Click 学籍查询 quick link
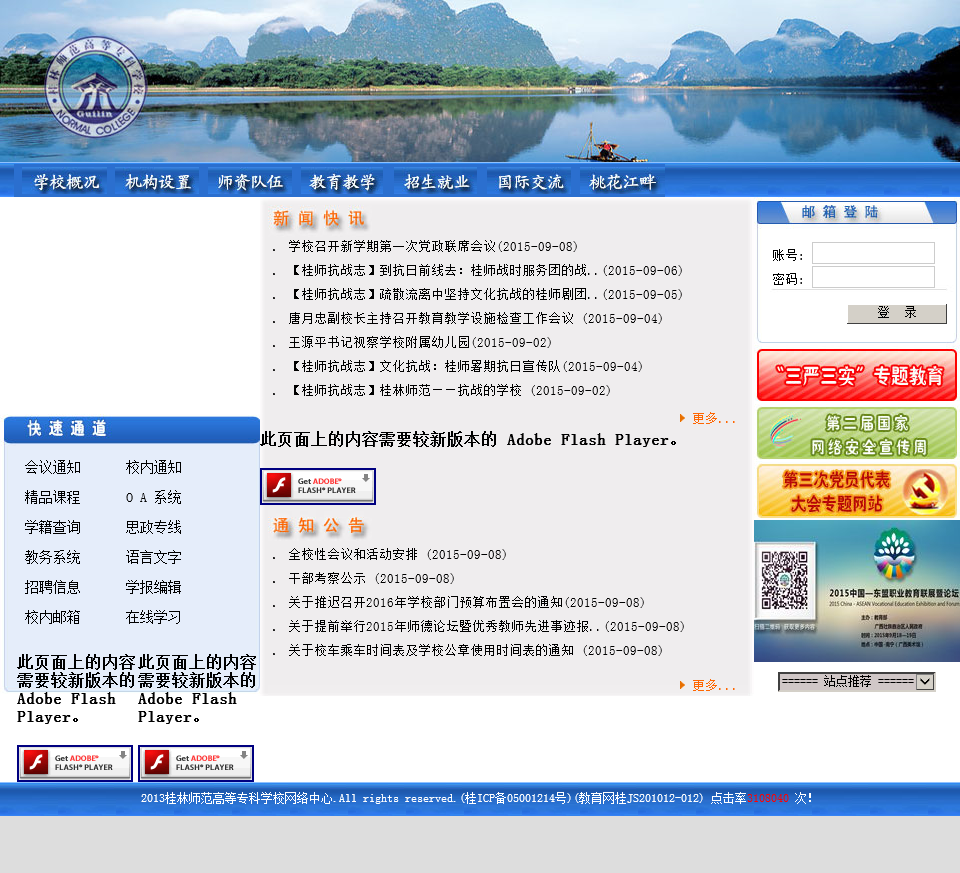 53,528
